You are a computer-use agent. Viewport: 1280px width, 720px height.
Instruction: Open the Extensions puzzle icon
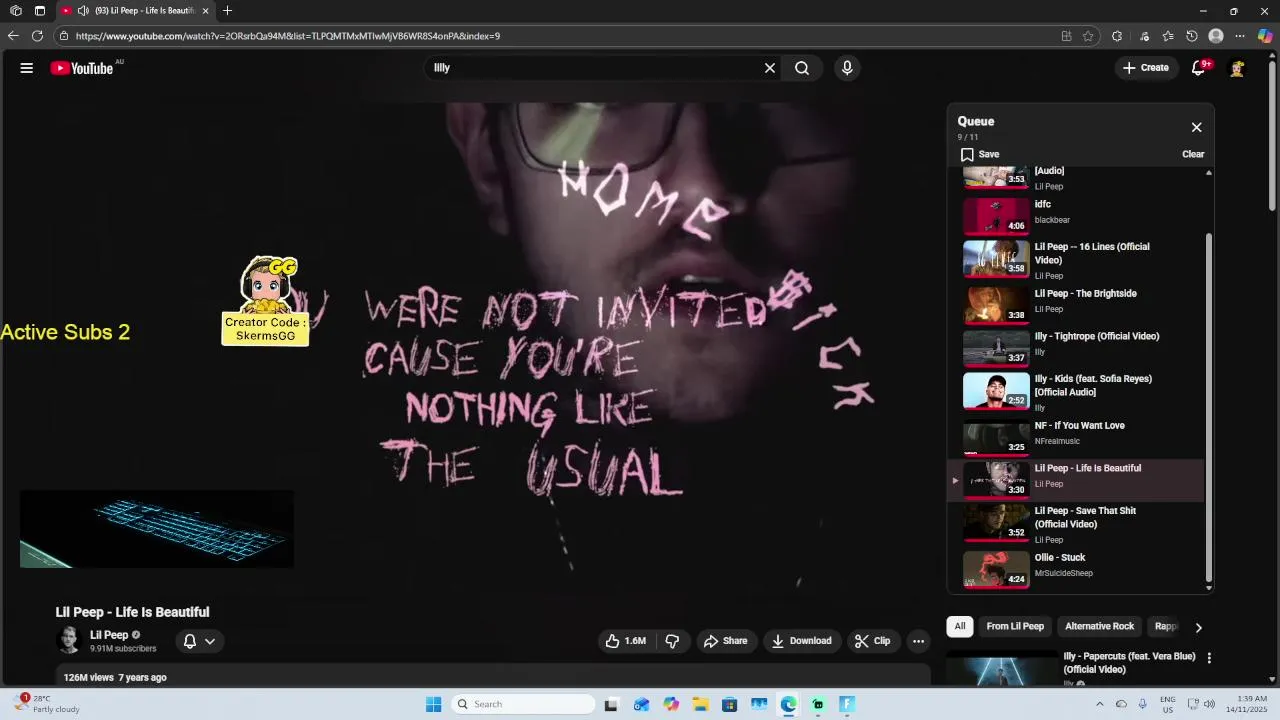(x=1117, y=36)
